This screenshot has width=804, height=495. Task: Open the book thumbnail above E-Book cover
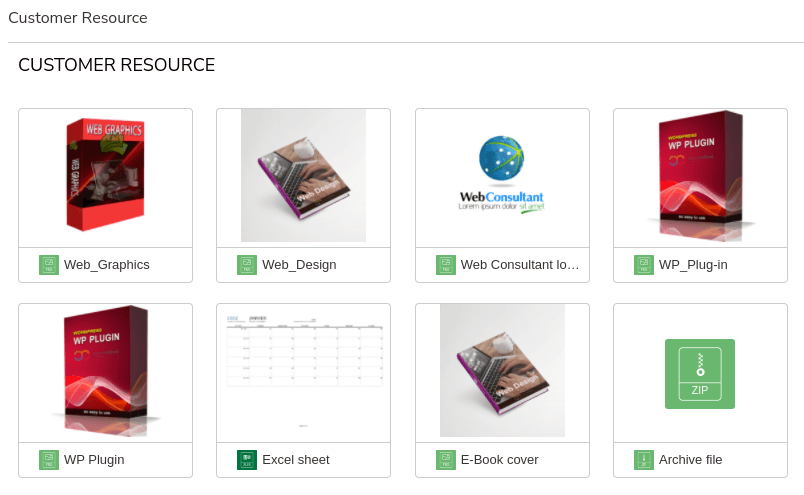point(502,372)
